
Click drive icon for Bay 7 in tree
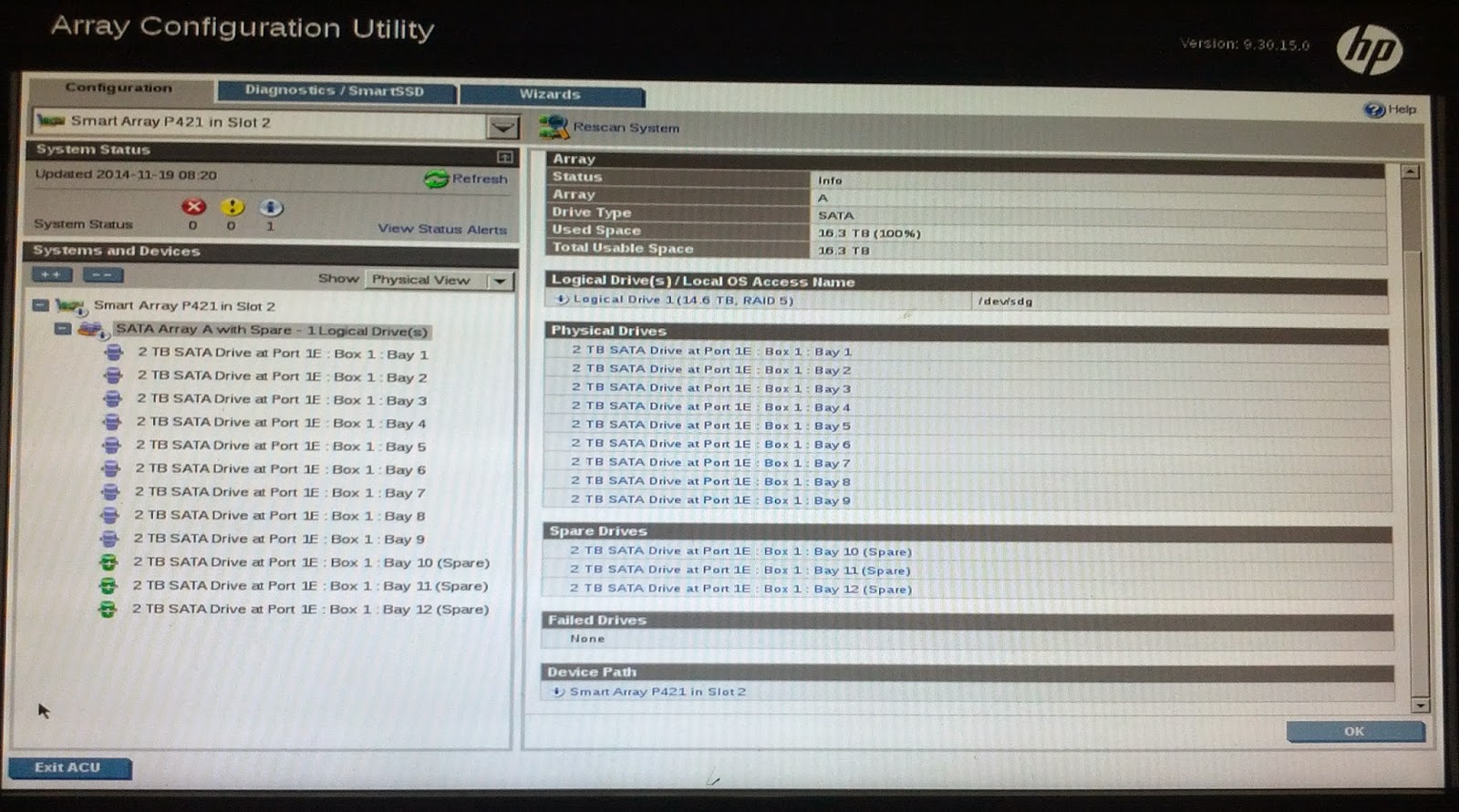click(x=110, y=491)
